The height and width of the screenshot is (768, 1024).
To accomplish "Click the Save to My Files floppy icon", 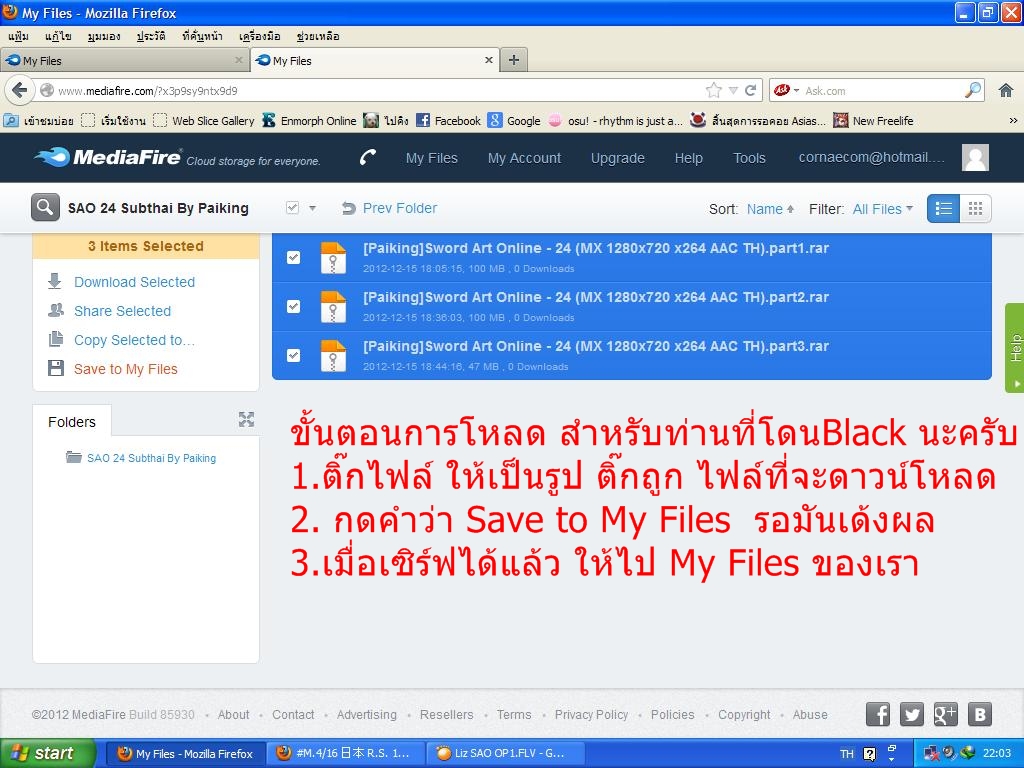I will tap(56, 368).
